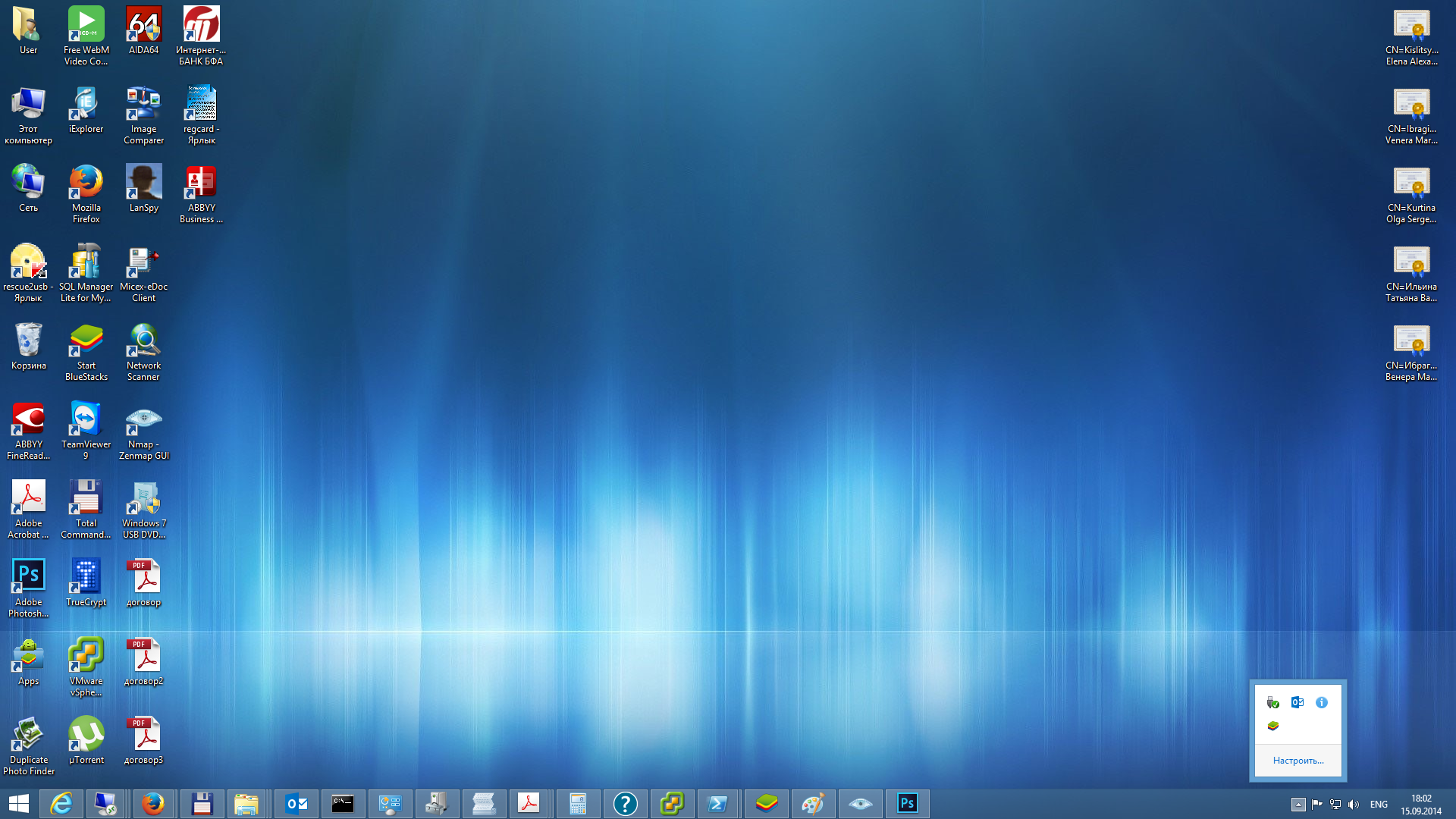Click the Outlook taskbar button
1456x819 pixels.
(297, 803)
